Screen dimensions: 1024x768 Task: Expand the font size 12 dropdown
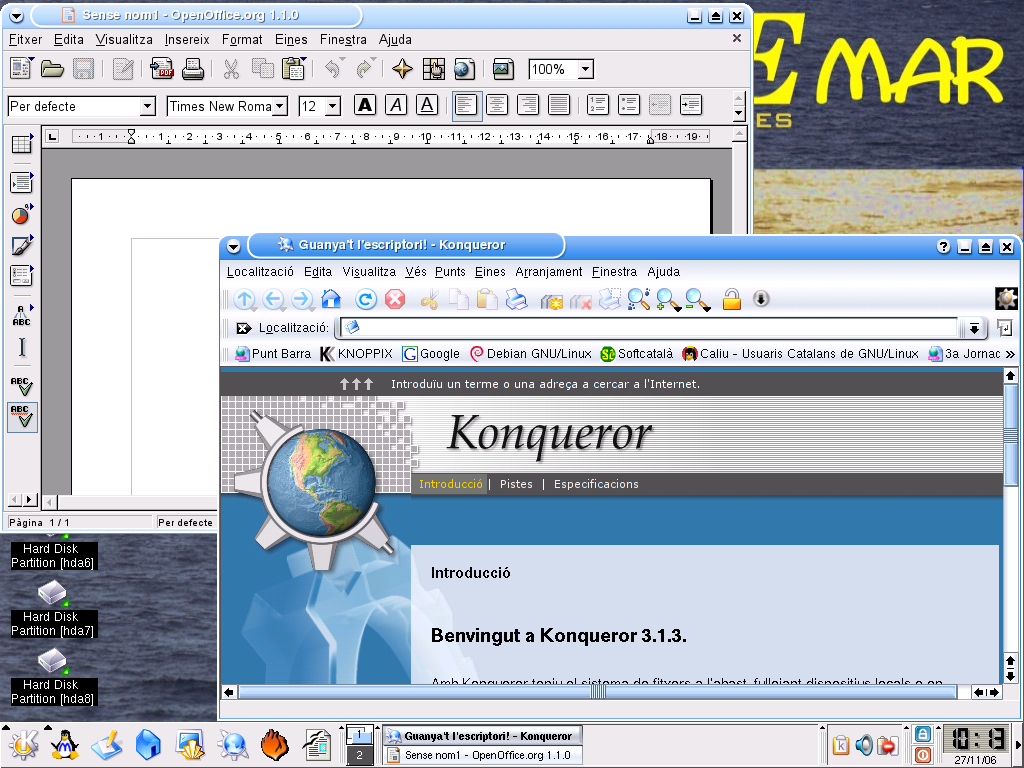point(333,106)
